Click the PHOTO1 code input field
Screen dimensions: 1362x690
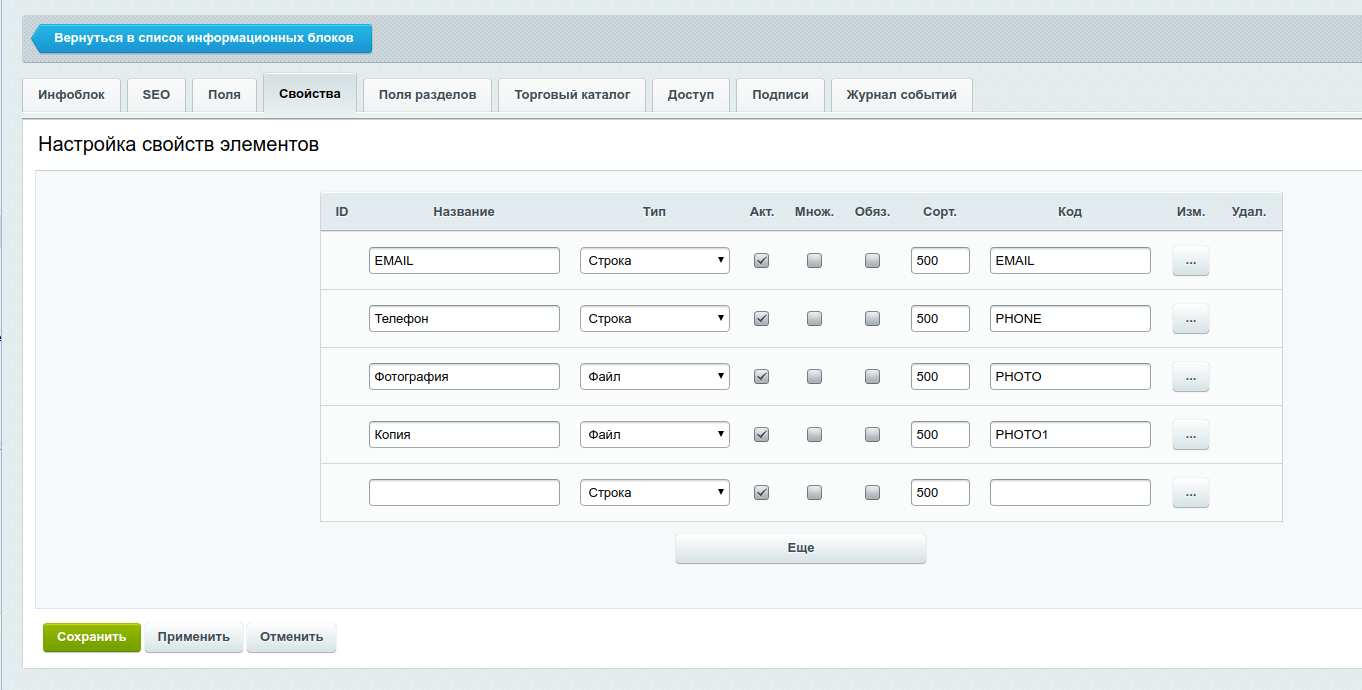click(1070, 435)
